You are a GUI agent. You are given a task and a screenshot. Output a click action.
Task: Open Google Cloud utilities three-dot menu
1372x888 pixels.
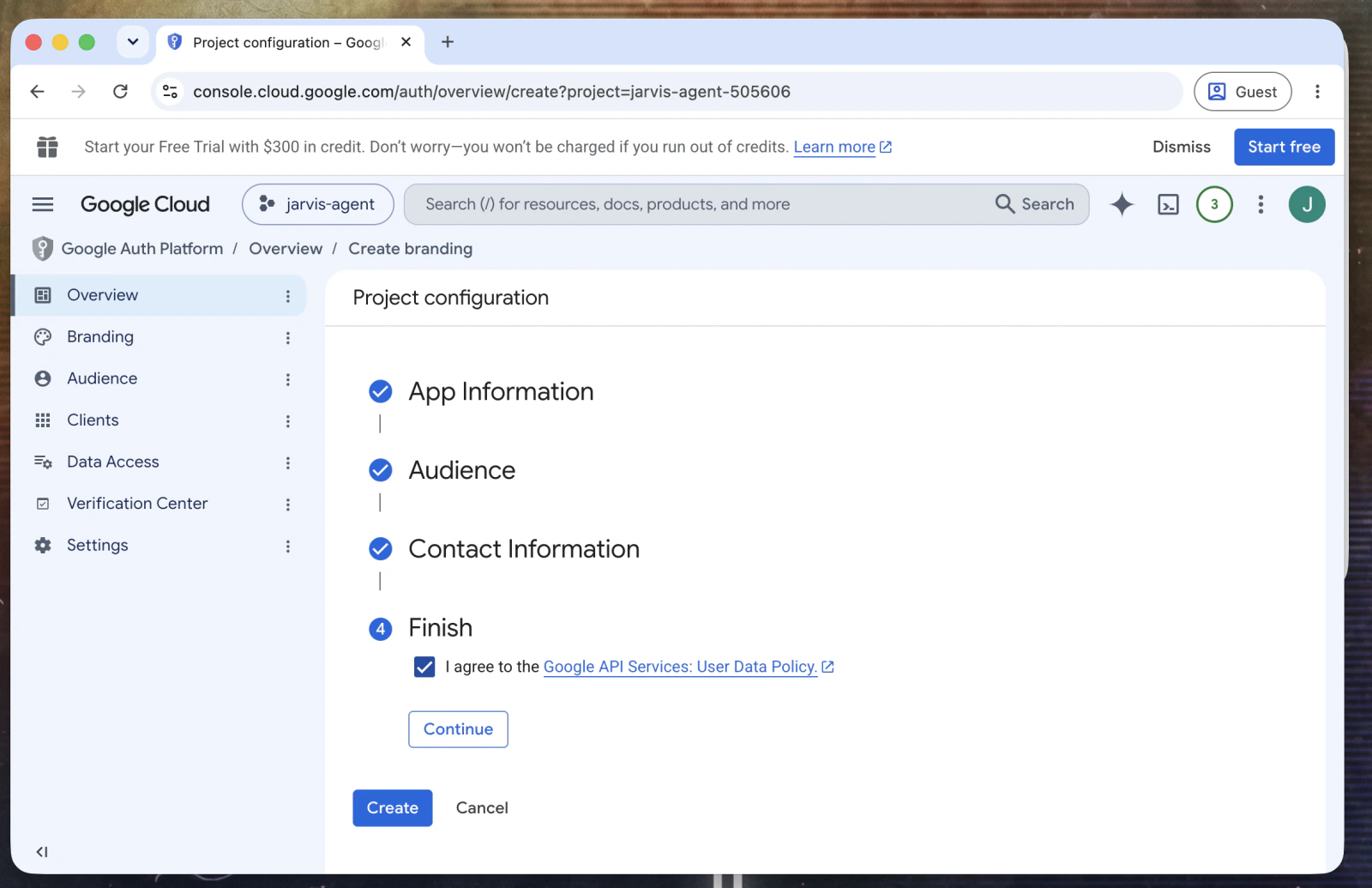click(1261, 204)
